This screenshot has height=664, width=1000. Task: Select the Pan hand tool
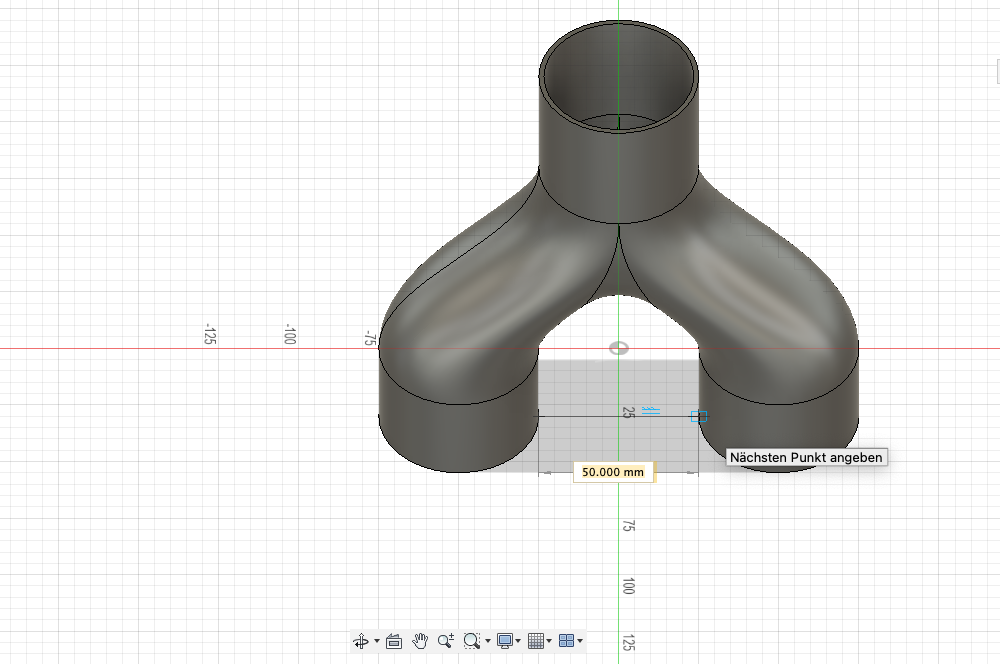point(420,641)
